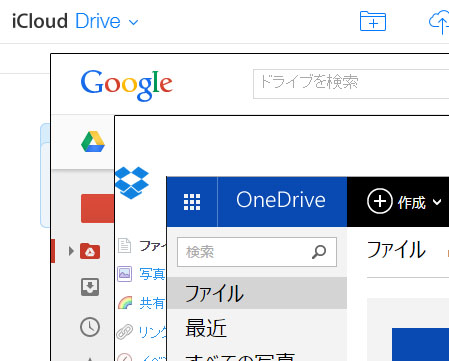Click the OneDrive title
Screen dimensions: 449x361
281,200
